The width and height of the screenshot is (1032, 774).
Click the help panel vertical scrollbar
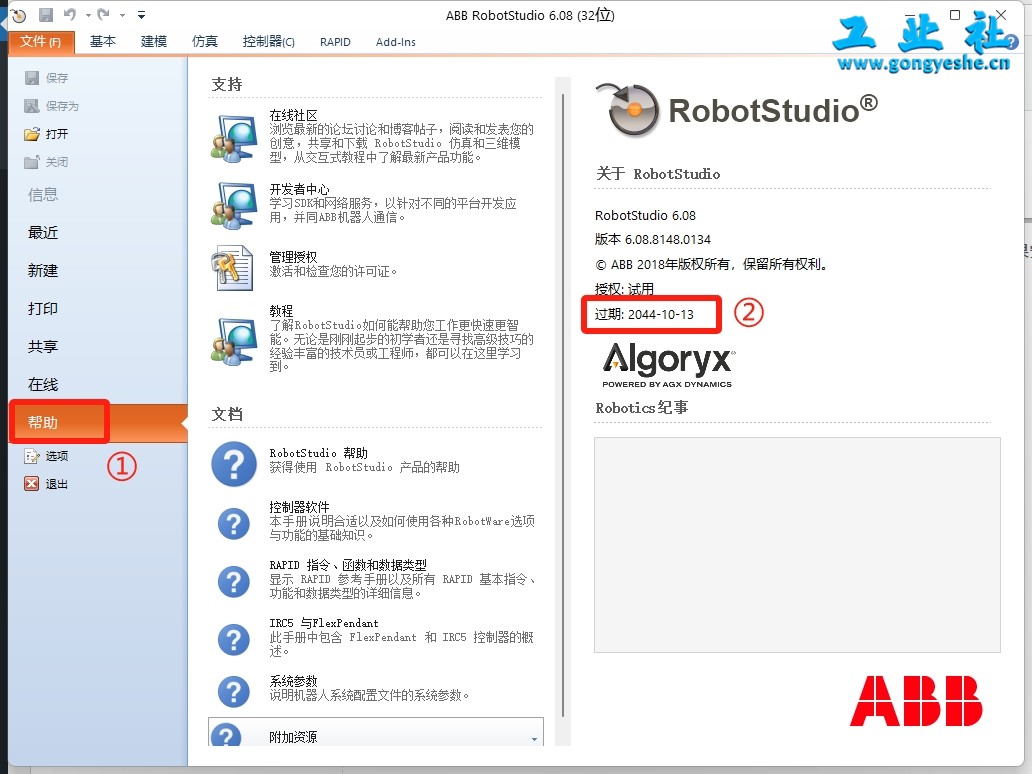click(x=563, y=405)
